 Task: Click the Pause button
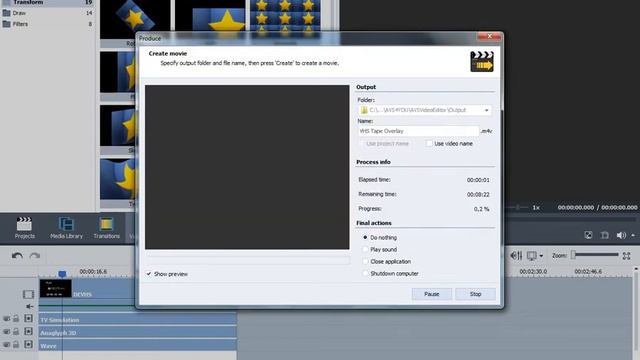click(431, 294)
